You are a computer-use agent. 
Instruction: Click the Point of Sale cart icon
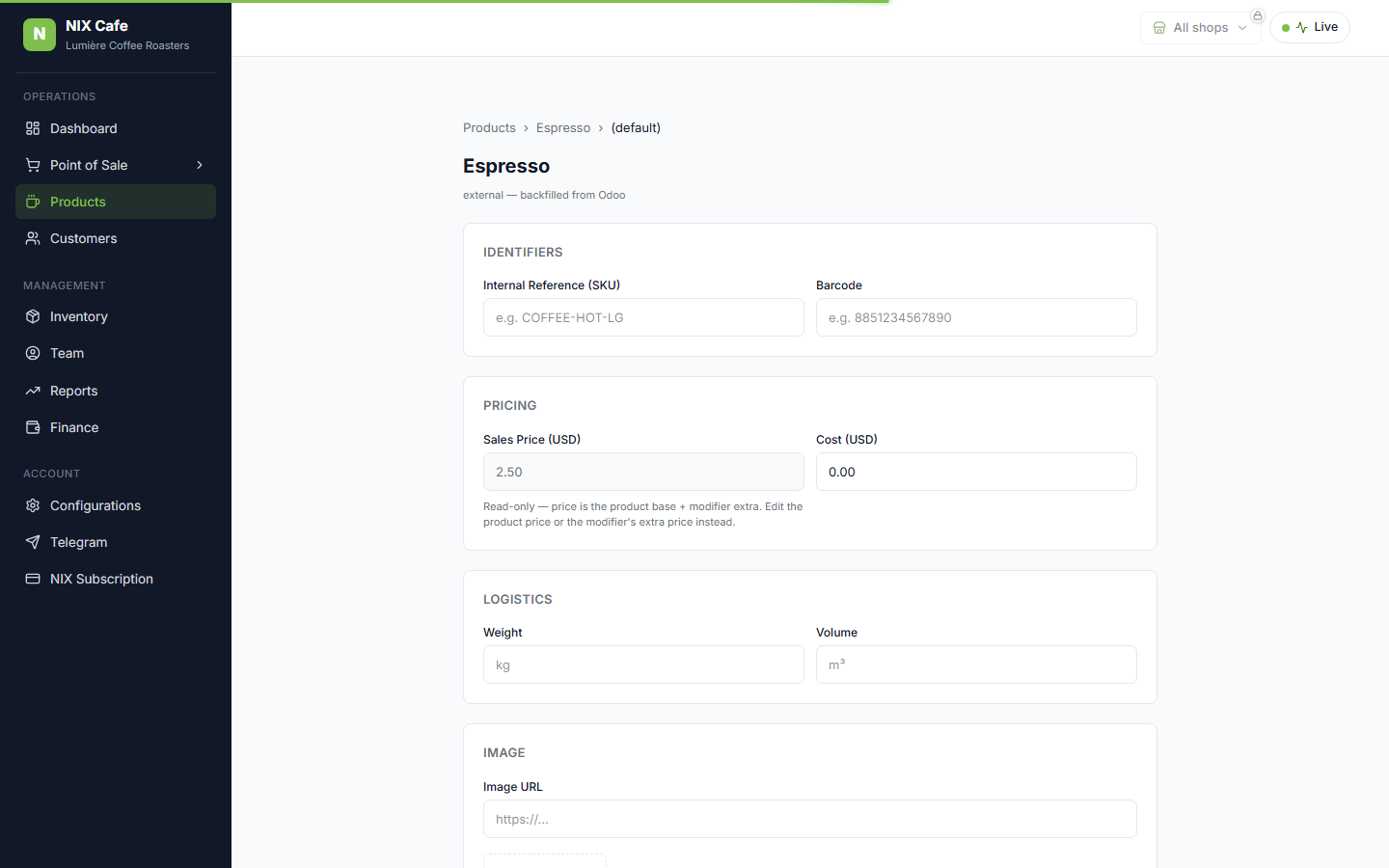(33, 165)
